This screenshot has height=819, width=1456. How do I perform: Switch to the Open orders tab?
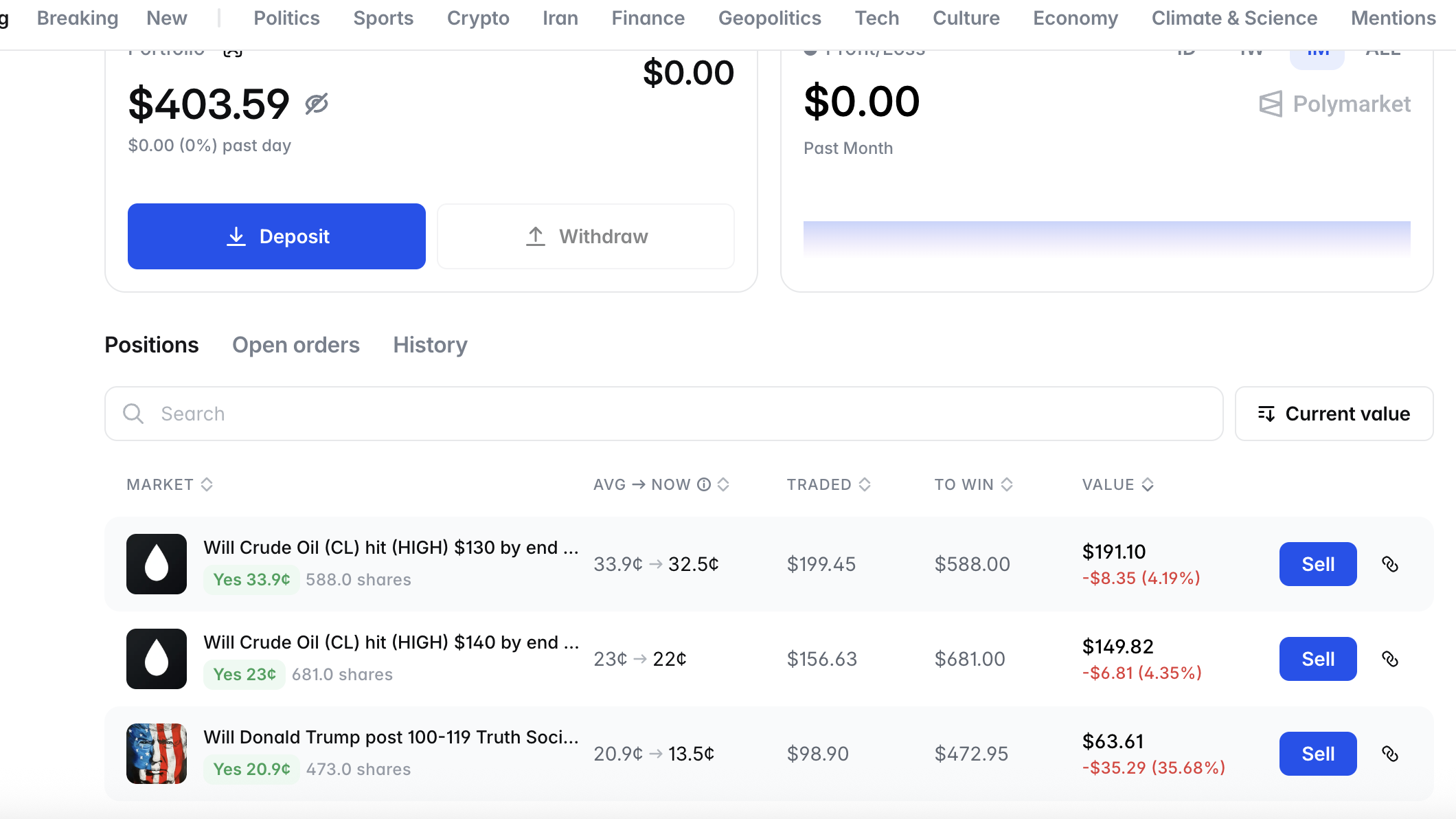coord(296,345)
